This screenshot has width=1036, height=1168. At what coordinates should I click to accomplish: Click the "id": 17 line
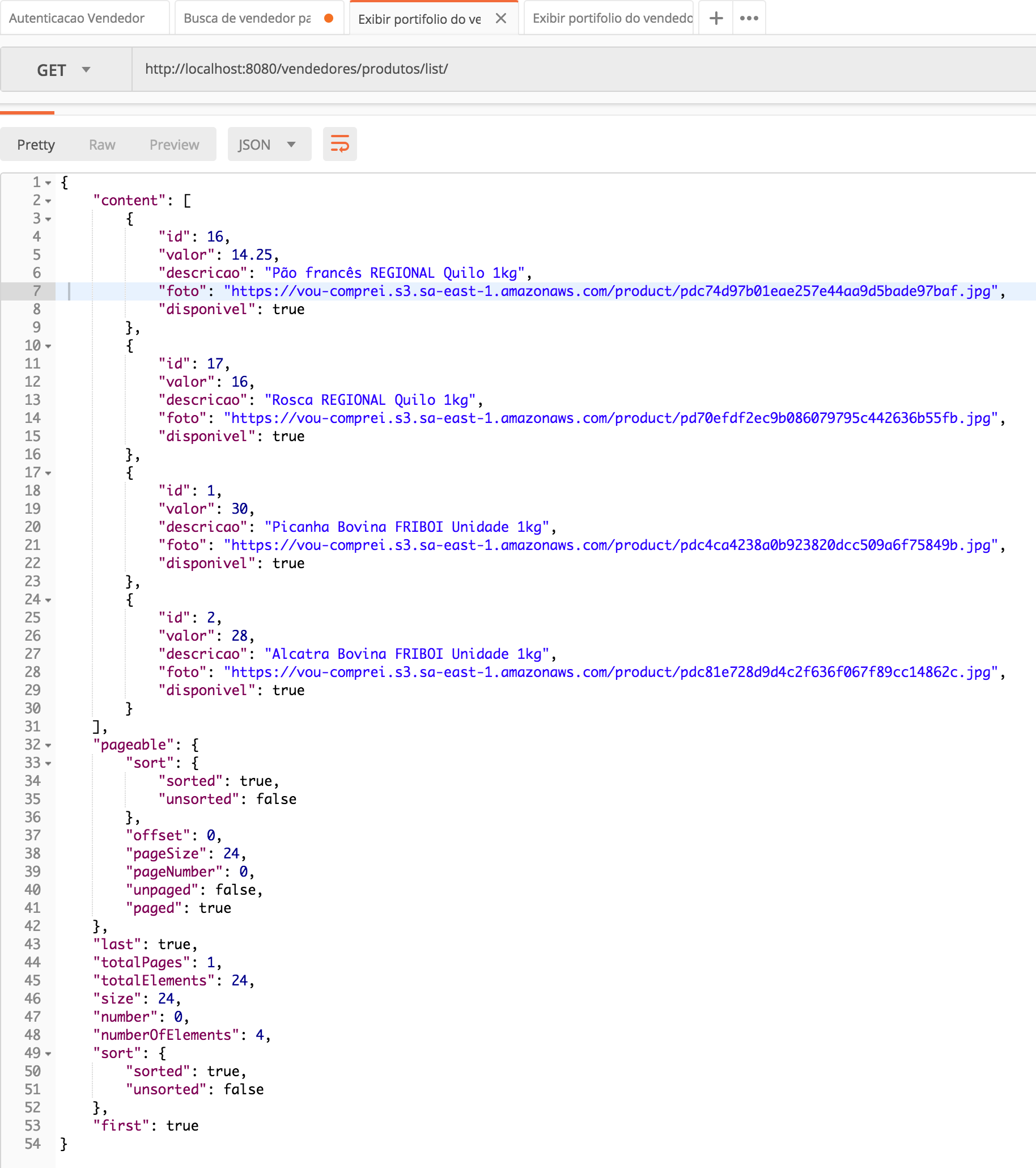tap(194, 363)
